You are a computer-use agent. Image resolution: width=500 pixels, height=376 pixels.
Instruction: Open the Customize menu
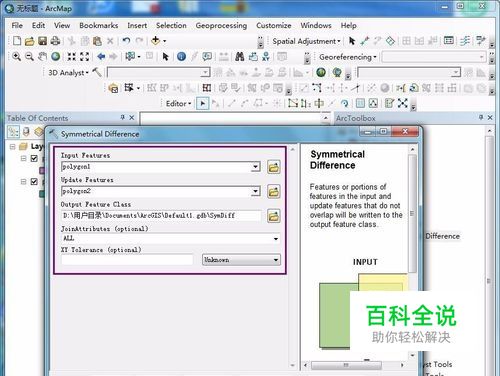tap(274, 25)
